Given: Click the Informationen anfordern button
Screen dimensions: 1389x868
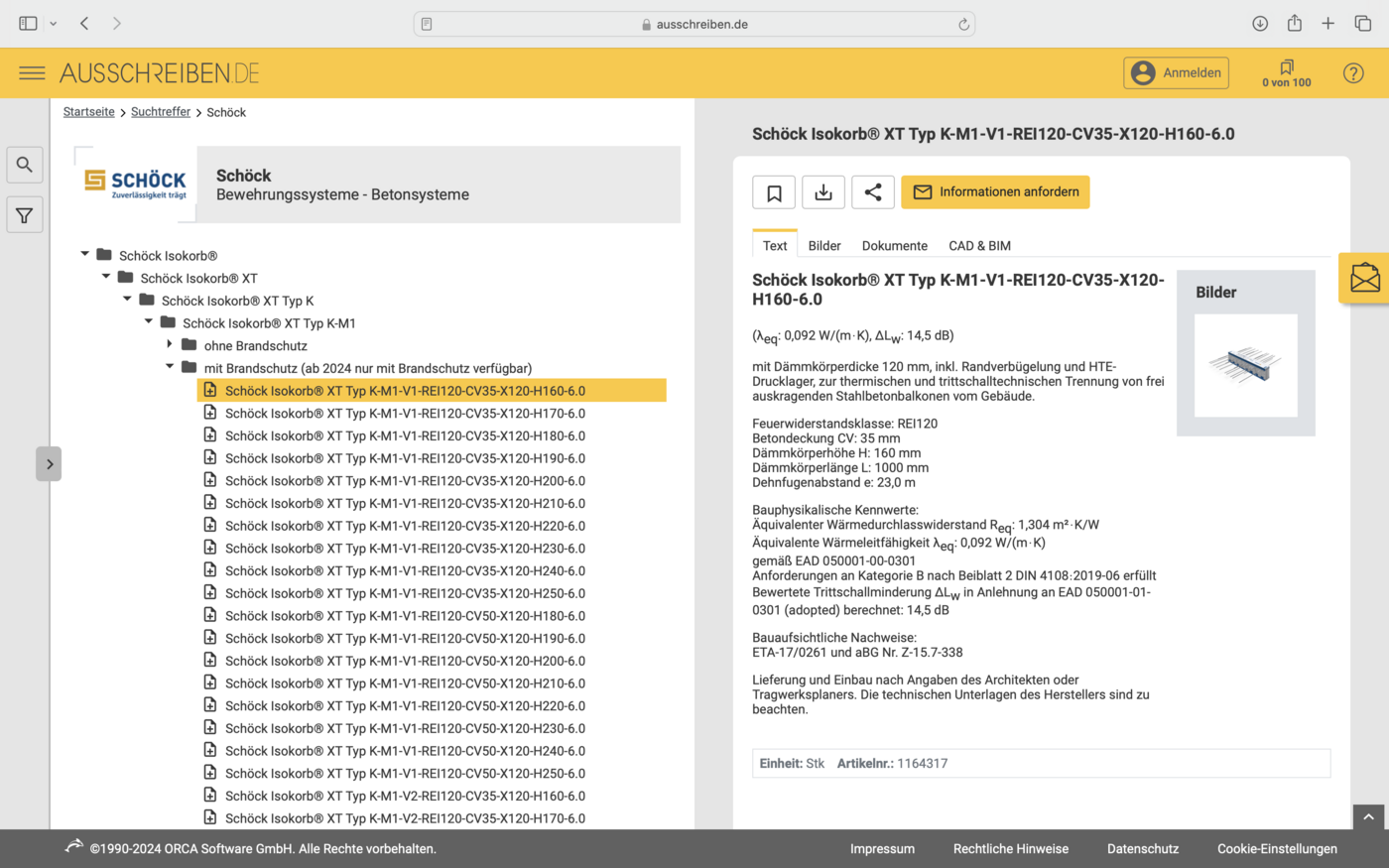Looking at the screenshot, I should coord(995,192).
